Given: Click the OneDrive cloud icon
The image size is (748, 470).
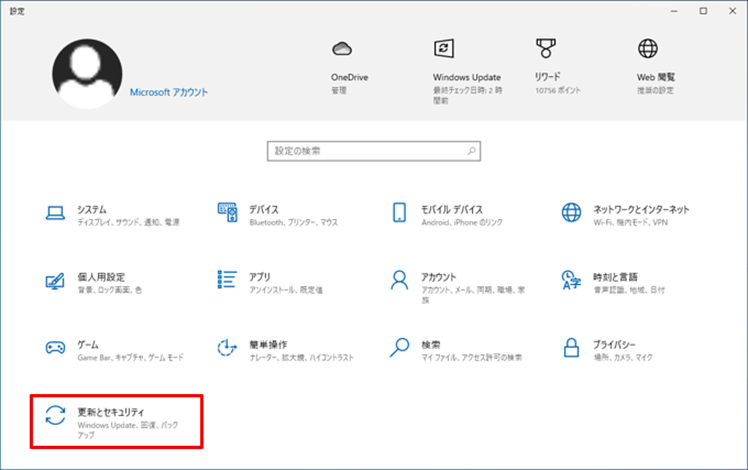Looking at the screenshot, I should [x=342, y=49].
